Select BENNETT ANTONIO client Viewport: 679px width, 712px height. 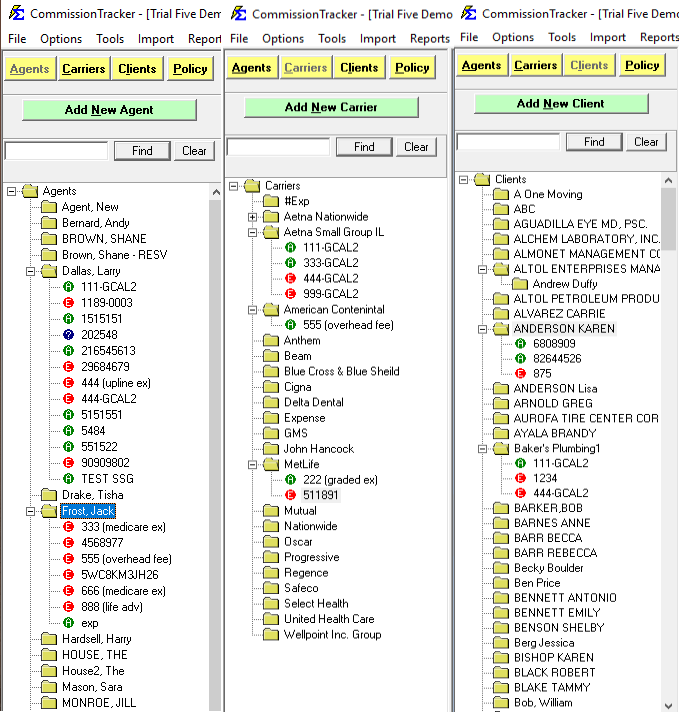tap(565, 598)
